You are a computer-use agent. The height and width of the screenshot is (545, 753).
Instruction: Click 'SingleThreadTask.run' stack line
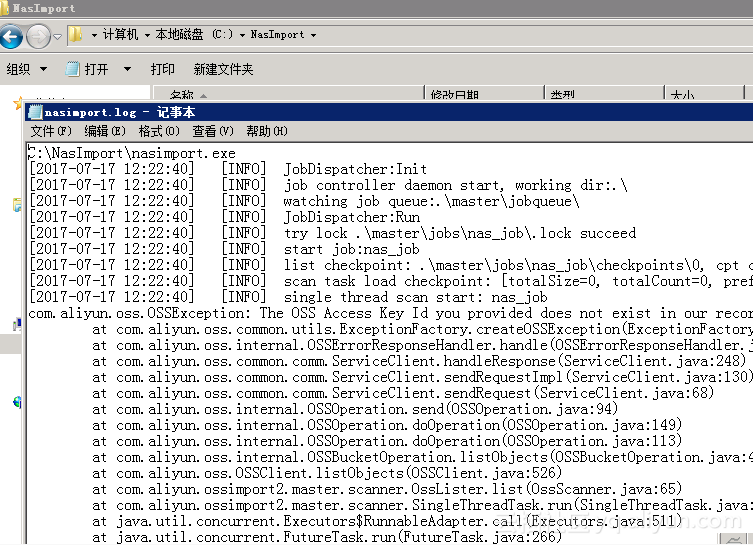click(x=422, y=505)
